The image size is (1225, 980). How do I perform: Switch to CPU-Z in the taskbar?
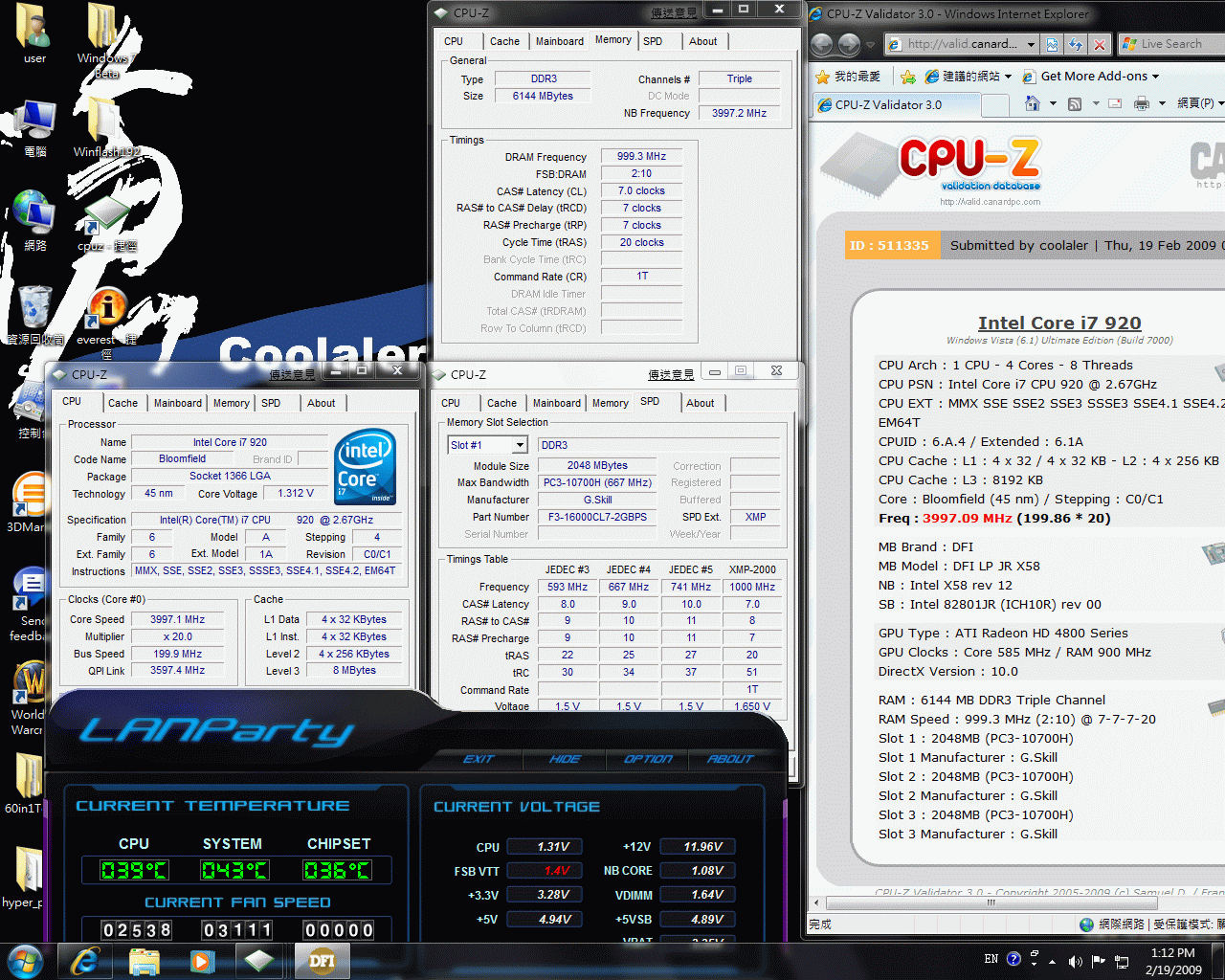pos(259,960)
